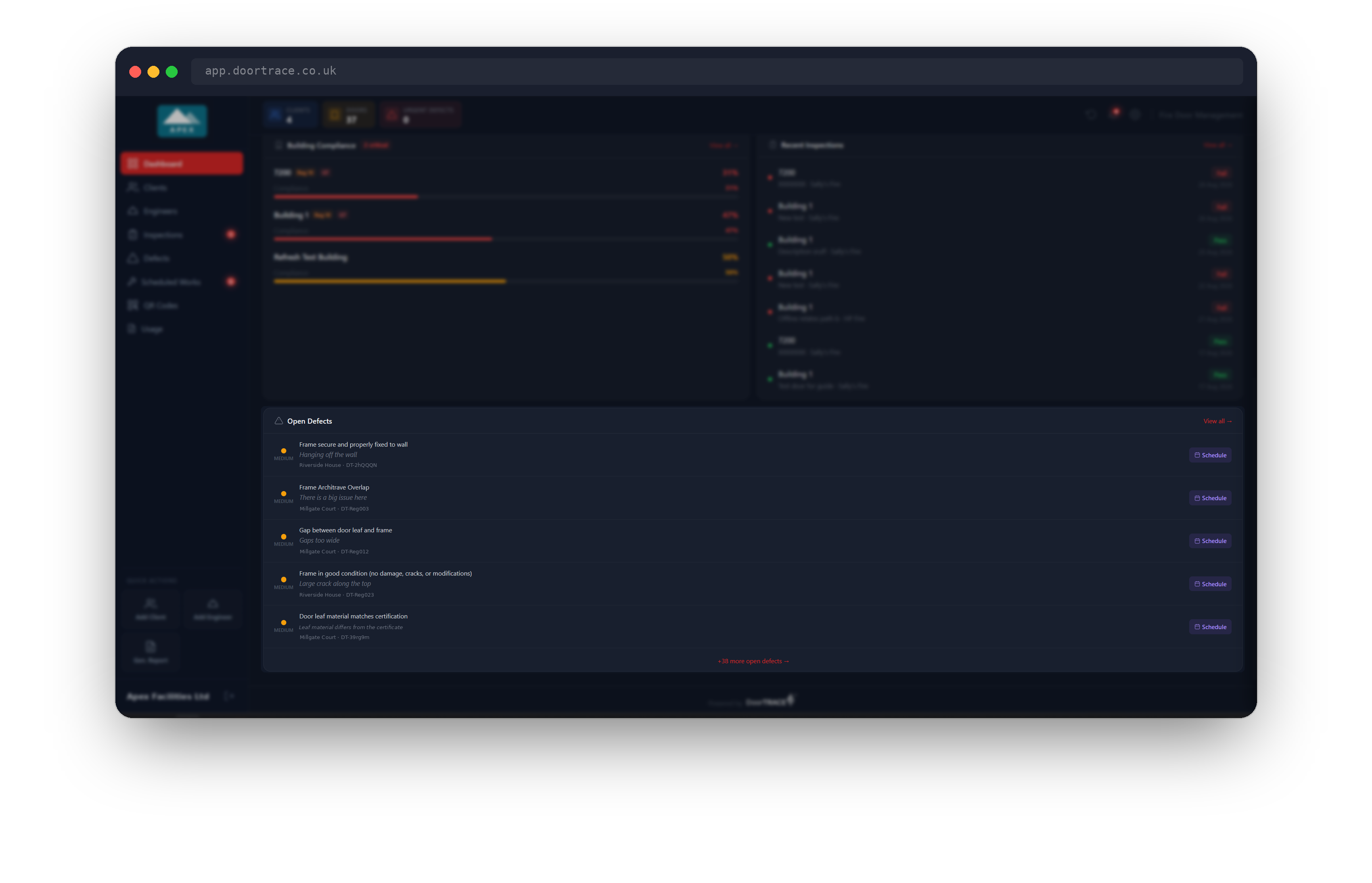Click the 'Millgate Court · DT-Reg003' location text

tap(334, 509)
